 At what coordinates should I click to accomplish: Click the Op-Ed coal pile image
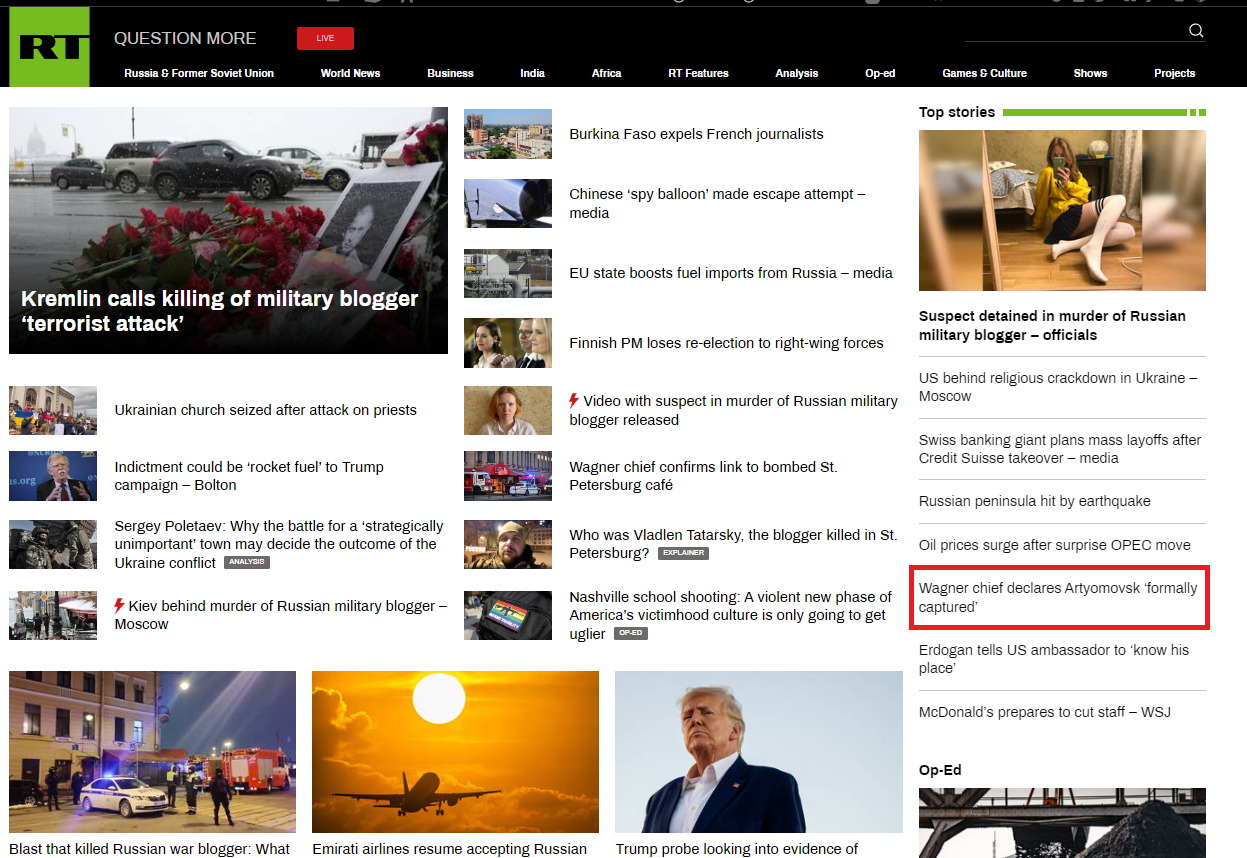coord(1062,823)
